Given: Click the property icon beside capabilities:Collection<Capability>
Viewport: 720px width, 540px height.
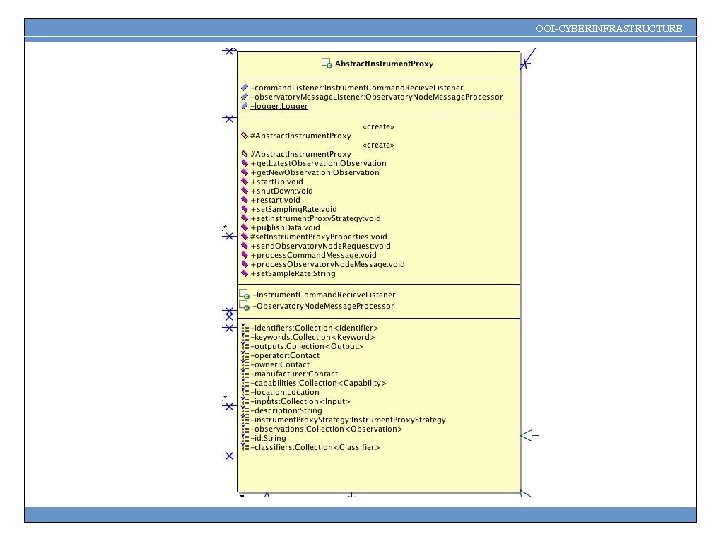Looking at the screenshot, I should pos(245,383).
